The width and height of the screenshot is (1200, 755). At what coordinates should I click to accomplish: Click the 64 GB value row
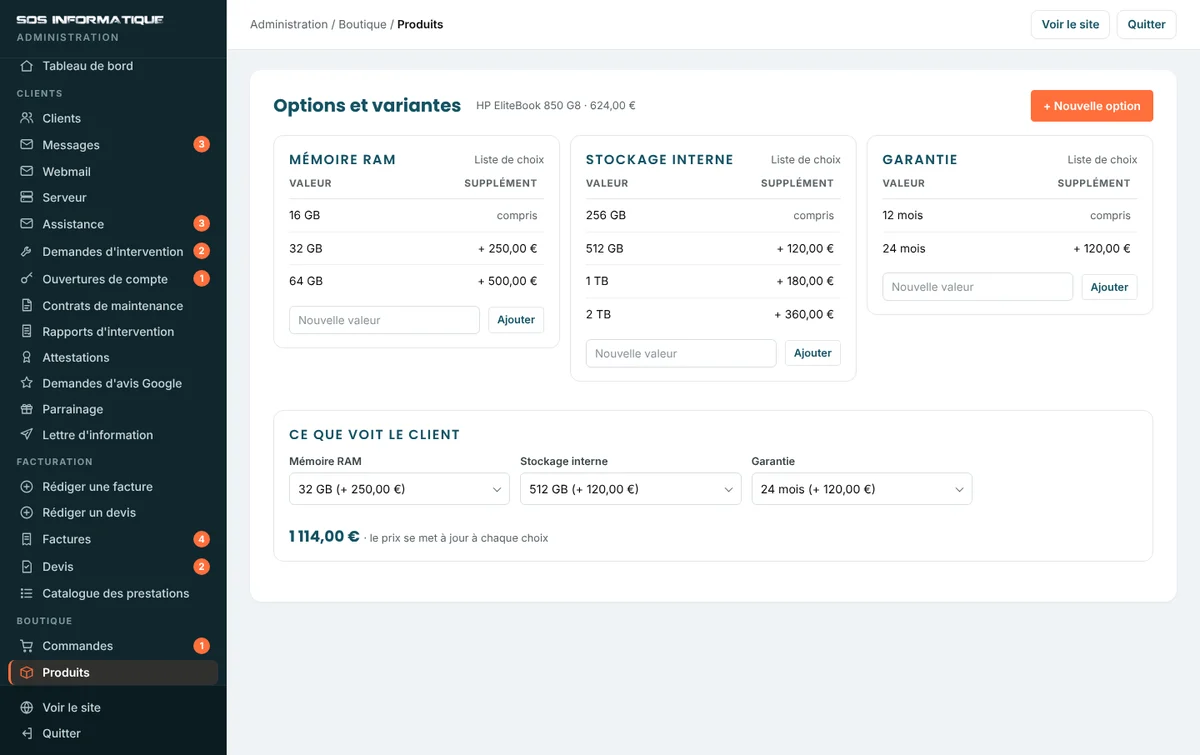coord(416,281)
